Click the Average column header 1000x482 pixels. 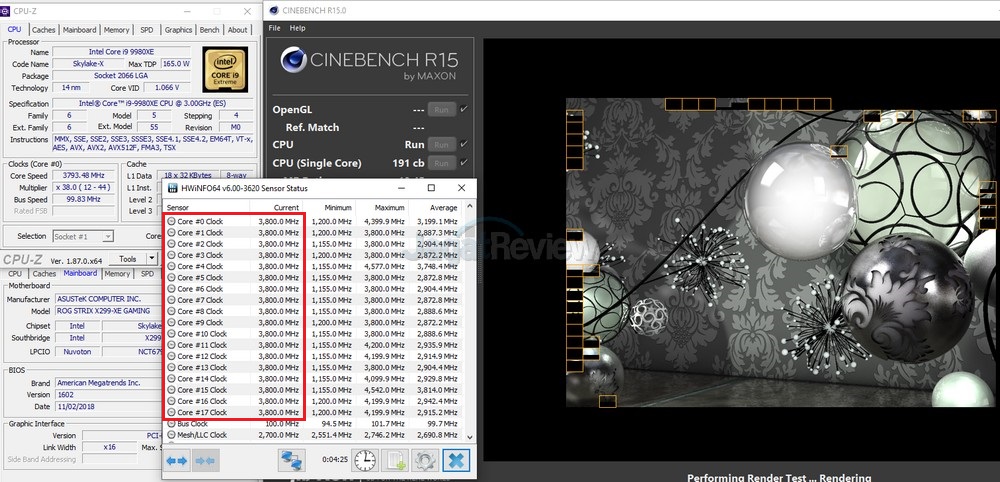pyautogui.click(x=434, y=207)
